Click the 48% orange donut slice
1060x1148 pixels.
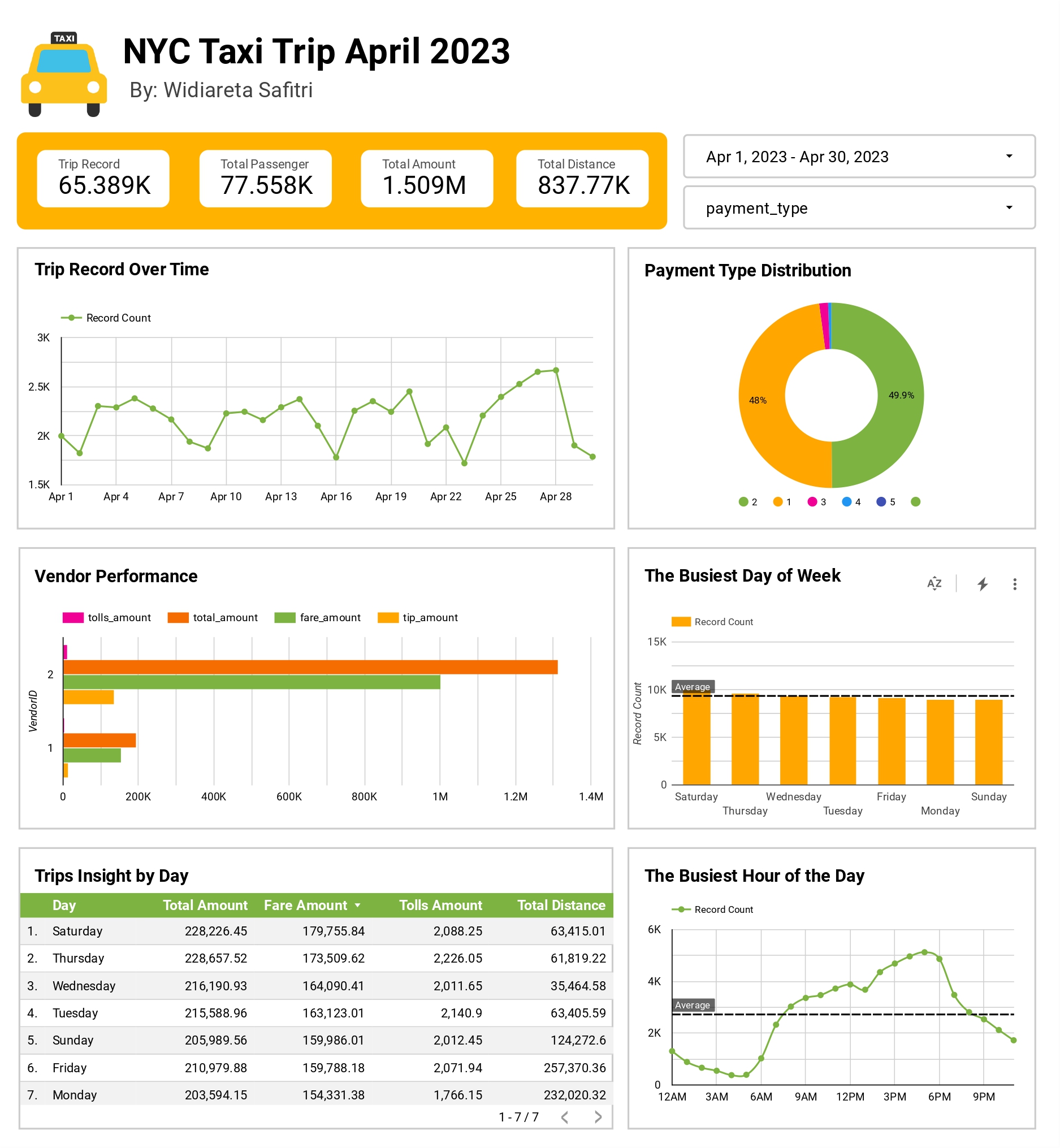point(762,401)
